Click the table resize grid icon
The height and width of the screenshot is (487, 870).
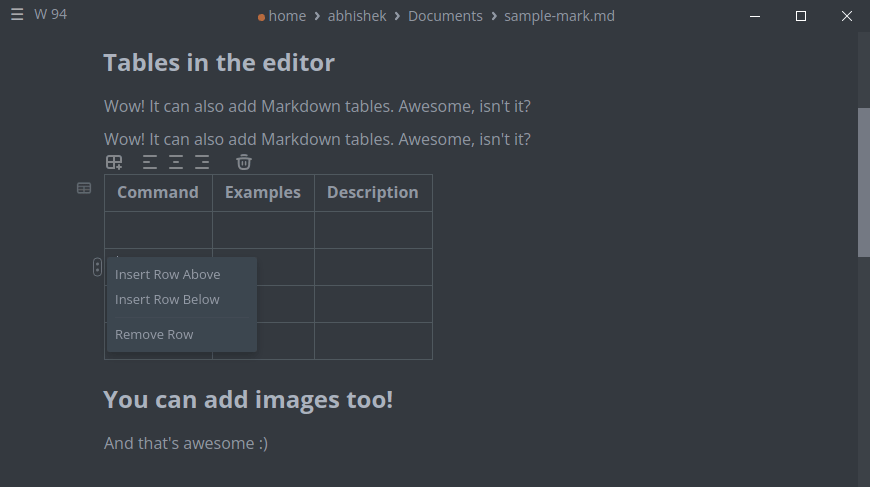tap(114, 162)
